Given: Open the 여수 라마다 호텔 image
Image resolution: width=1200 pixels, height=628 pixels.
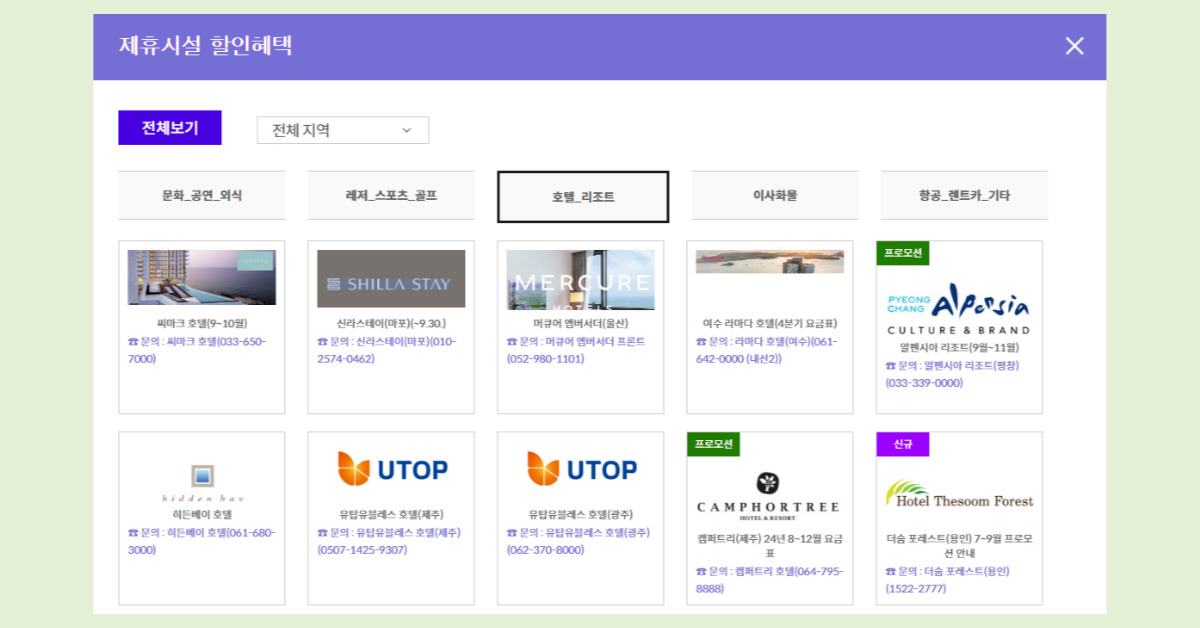Looking at the screenshot, I should tap(770, 261).
